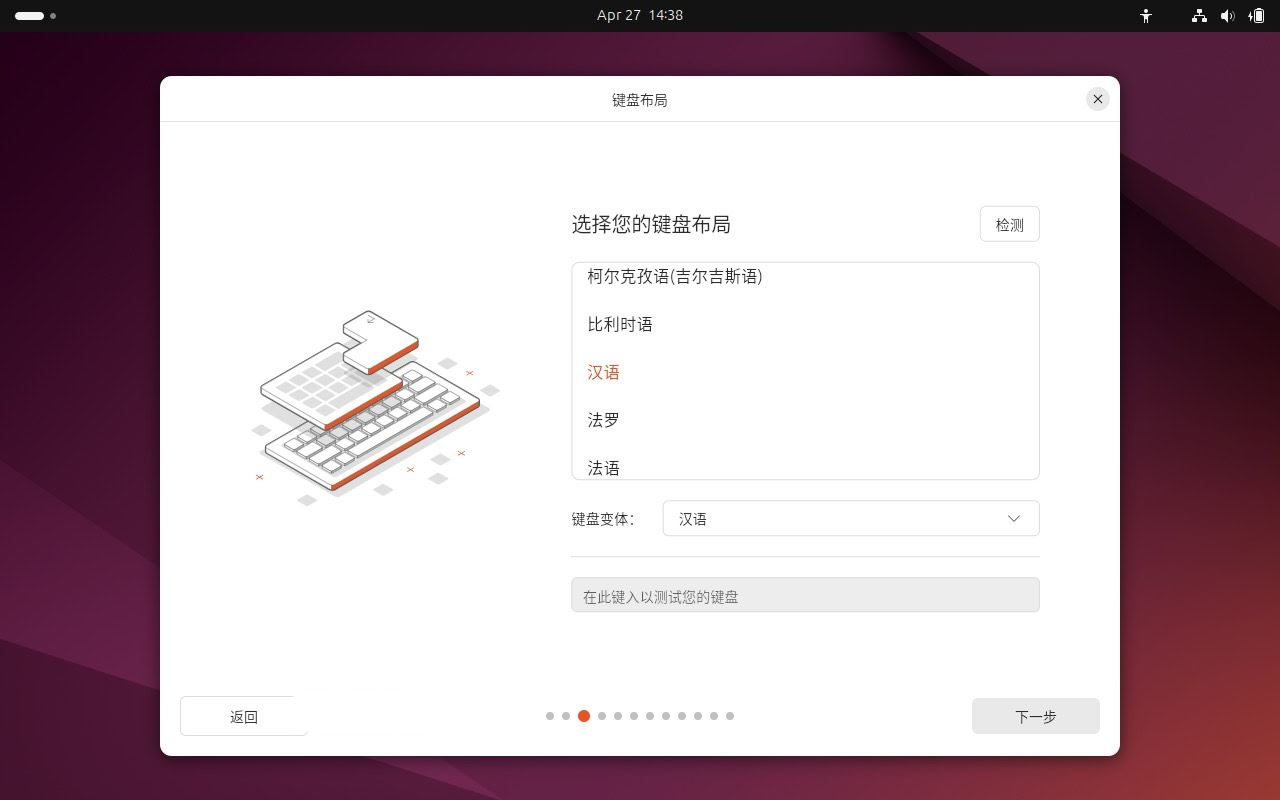Check battery status from the top bar icon

pyautogui.click(x=1258, y=16)
